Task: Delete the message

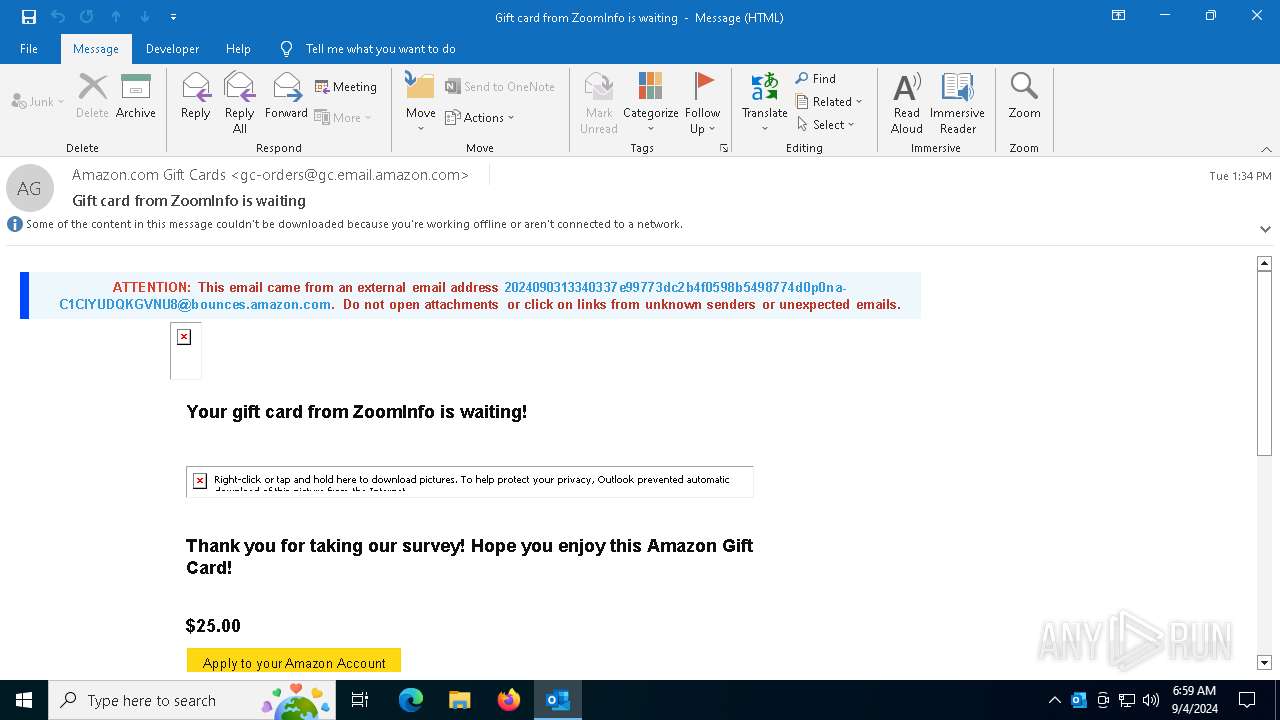Action: tap(92, 96)
